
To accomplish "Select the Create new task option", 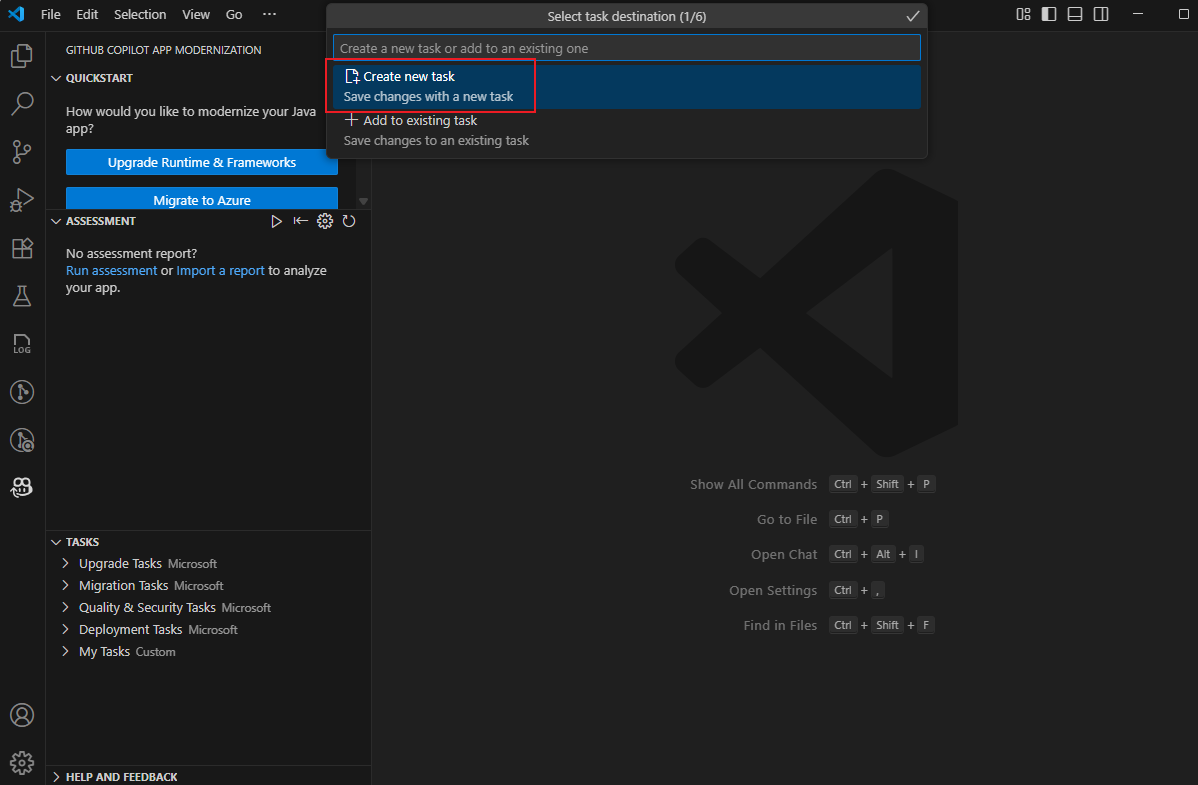I will (407, 75).
